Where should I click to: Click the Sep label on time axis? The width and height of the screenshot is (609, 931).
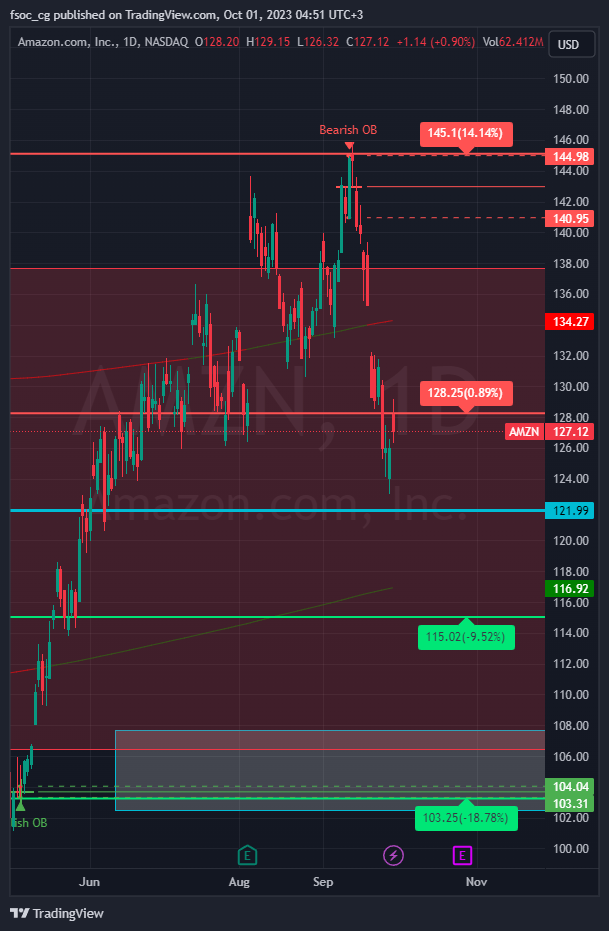point(323,882)
